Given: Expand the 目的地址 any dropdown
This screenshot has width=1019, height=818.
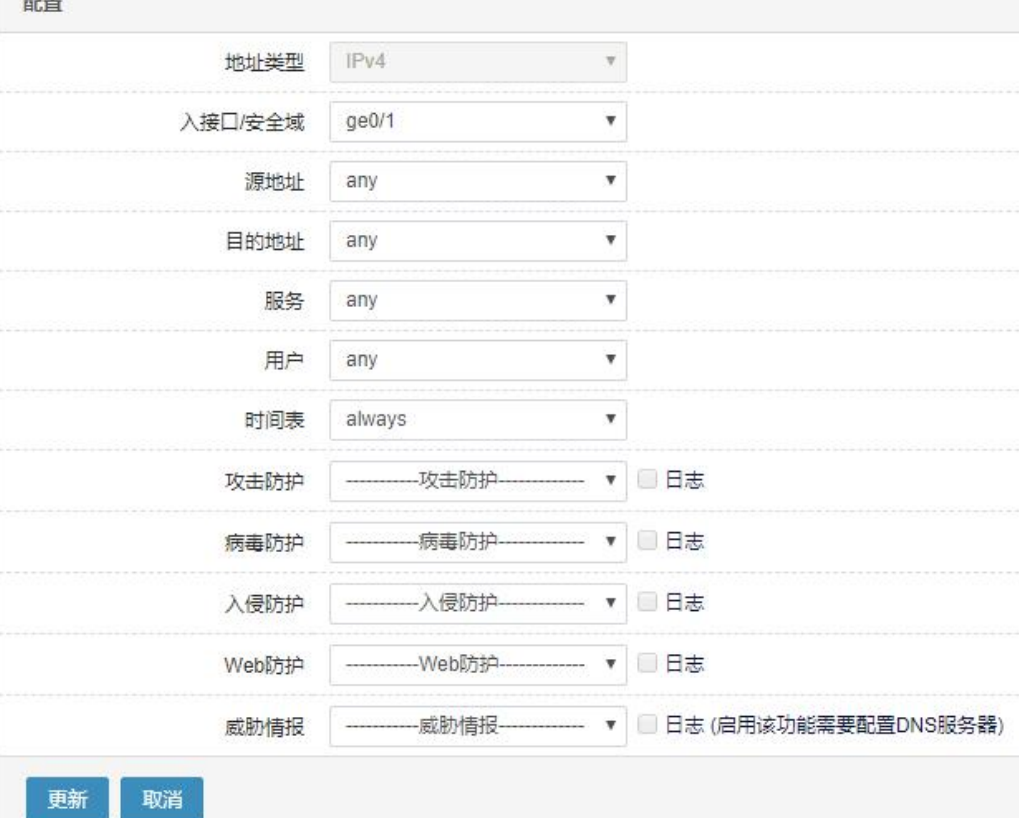Looking at the screenshot, I should (x=478, y=241).
